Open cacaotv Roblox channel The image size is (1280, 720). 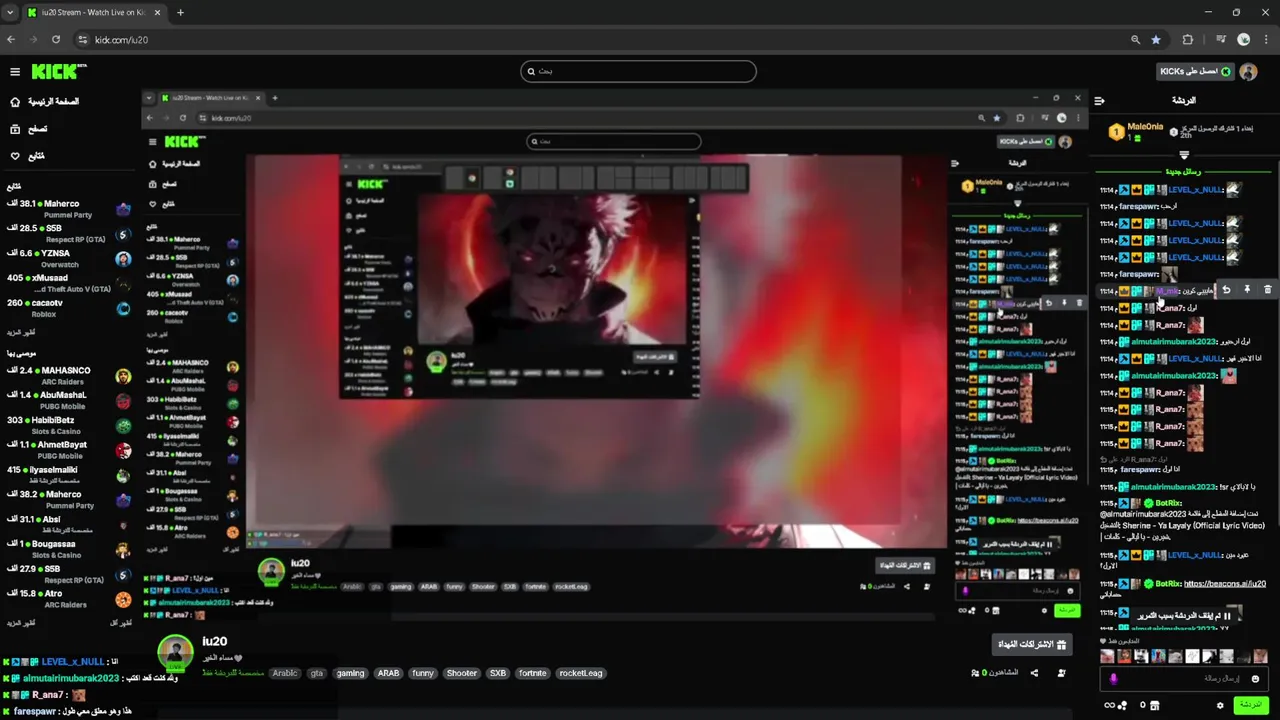click(68, 308)
